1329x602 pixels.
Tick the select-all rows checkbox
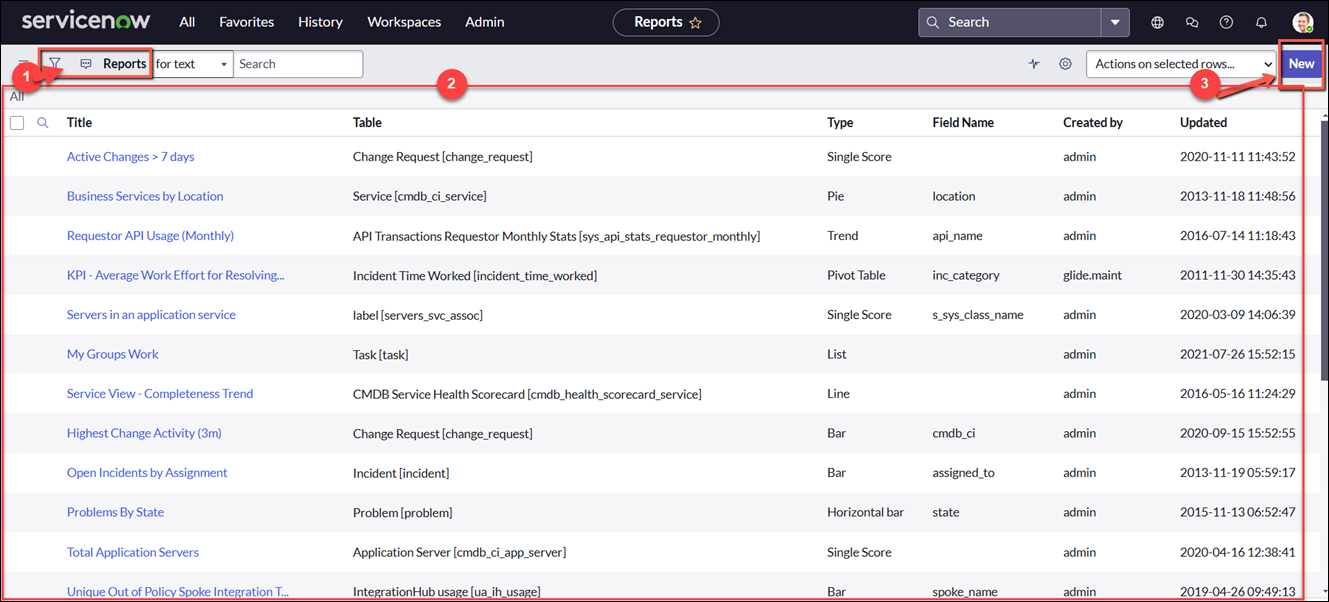point(17,123)
